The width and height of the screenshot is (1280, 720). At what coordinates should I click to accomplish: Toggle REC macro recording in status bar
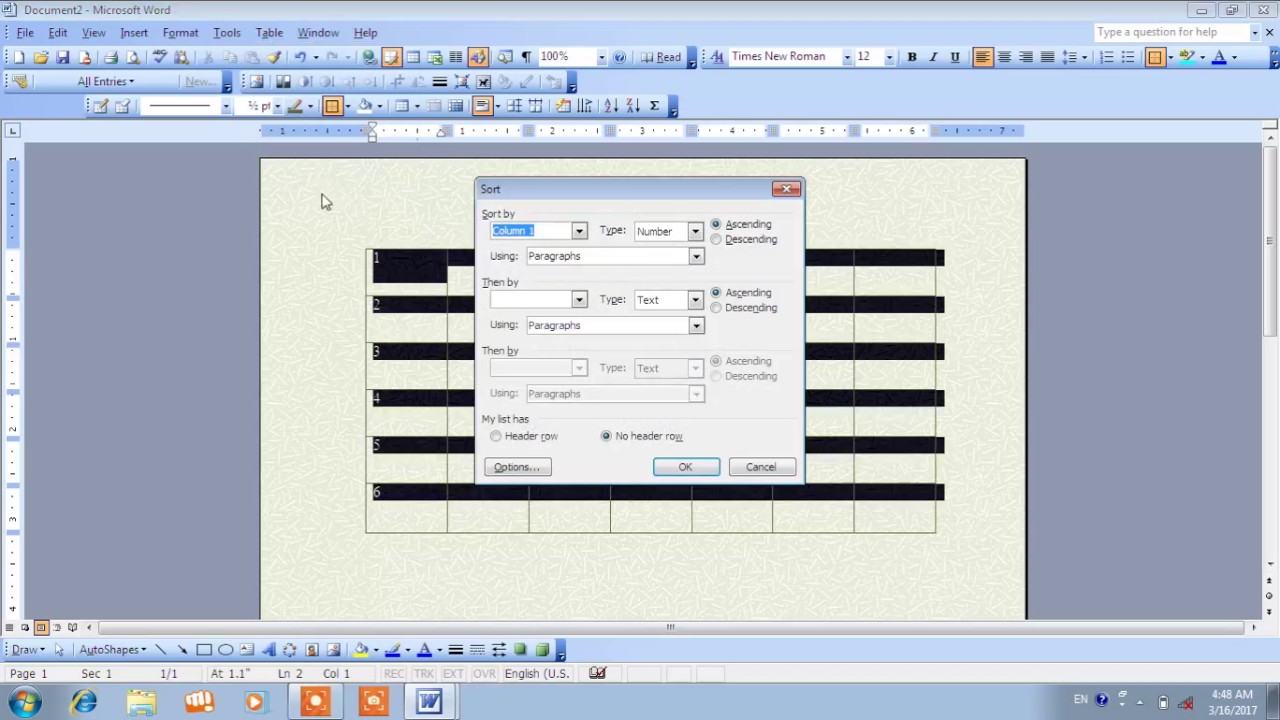[394, 674]
